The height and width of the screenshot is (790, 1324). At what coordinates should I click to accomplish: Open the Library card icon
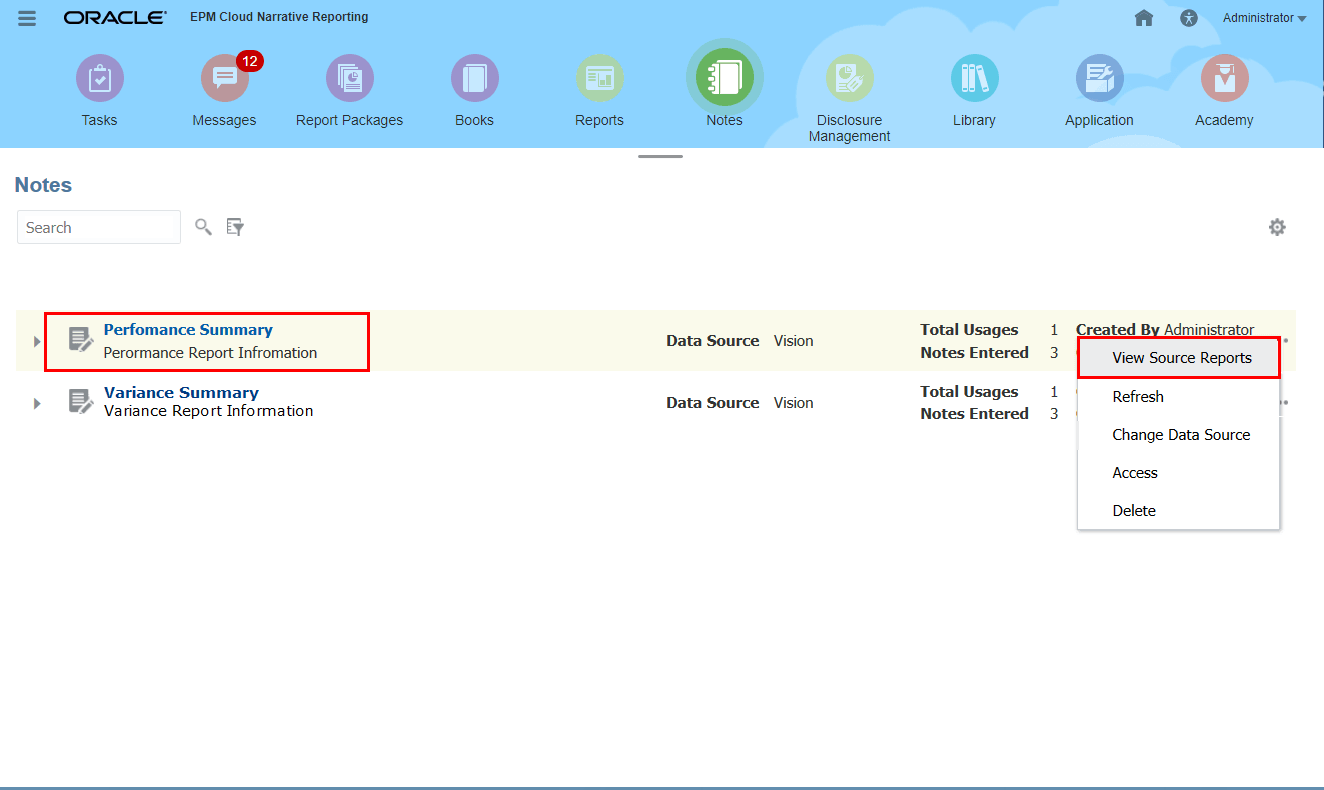click(x=974, y=78)
